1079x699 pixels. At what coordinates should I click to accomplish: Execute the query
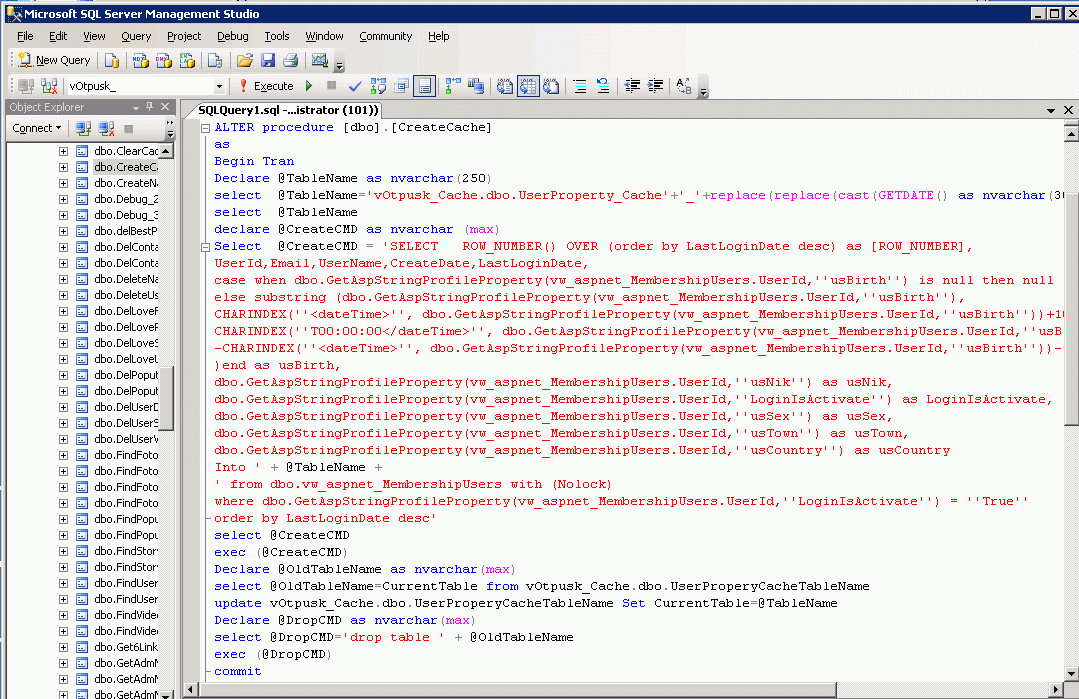266,86
